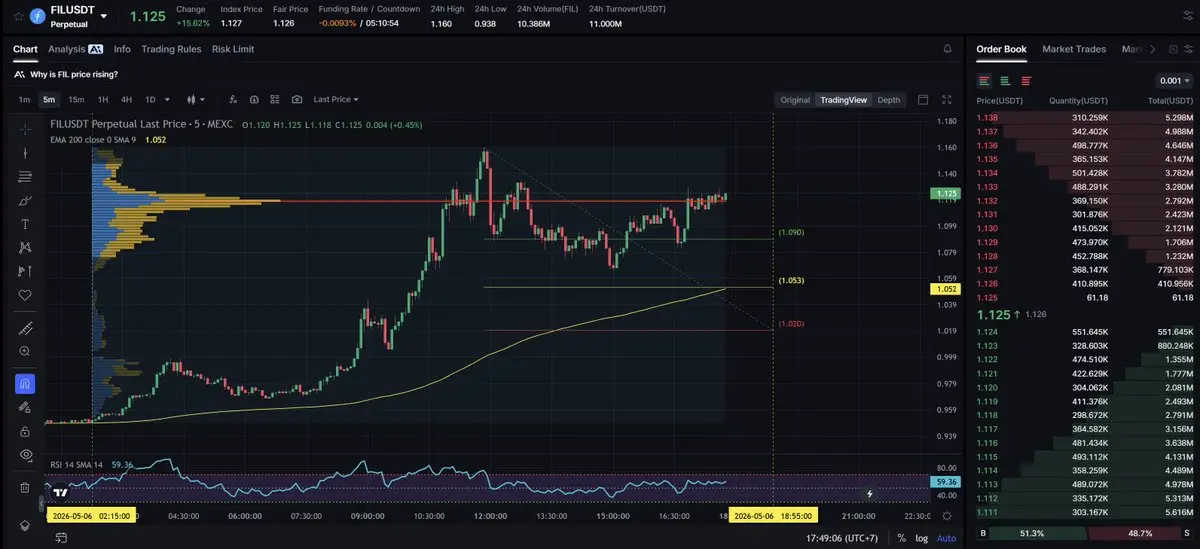Select the 1D timeframe

(x=150, y=100)
